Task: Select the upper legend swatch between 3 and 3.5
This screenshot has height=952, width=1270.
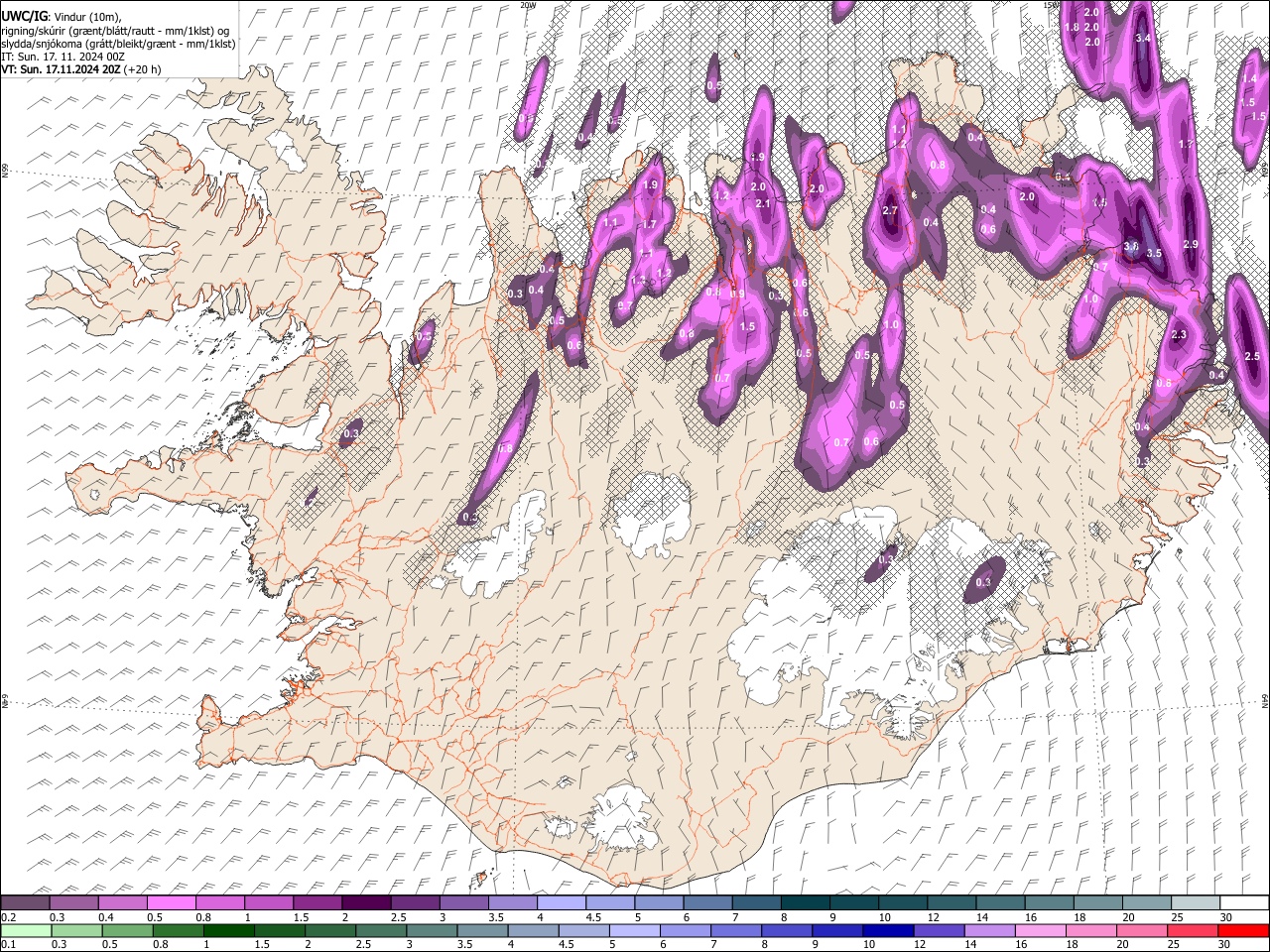Action: click(x=463, y=903)
